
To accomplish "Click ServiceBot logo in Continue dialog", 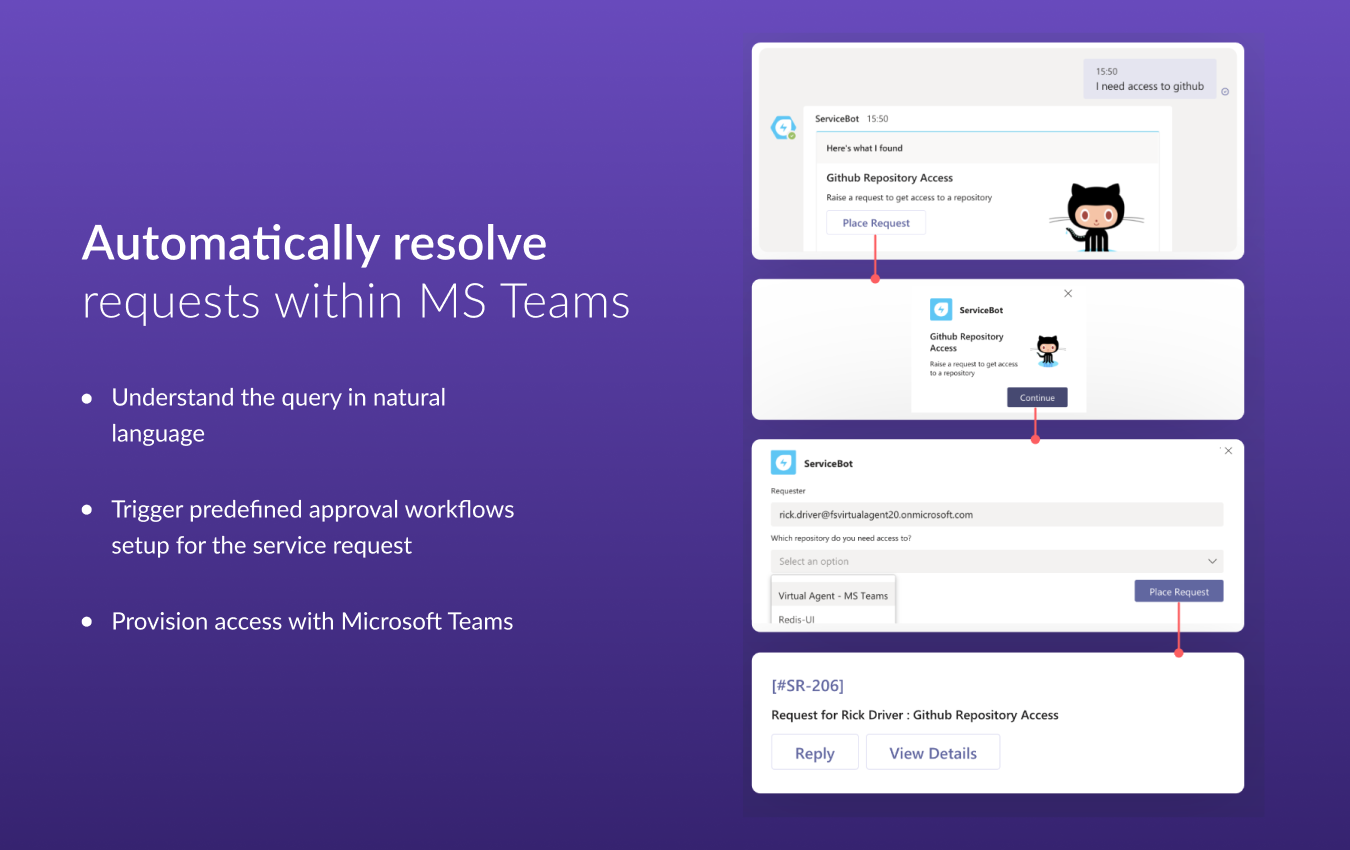I will 941,310.
